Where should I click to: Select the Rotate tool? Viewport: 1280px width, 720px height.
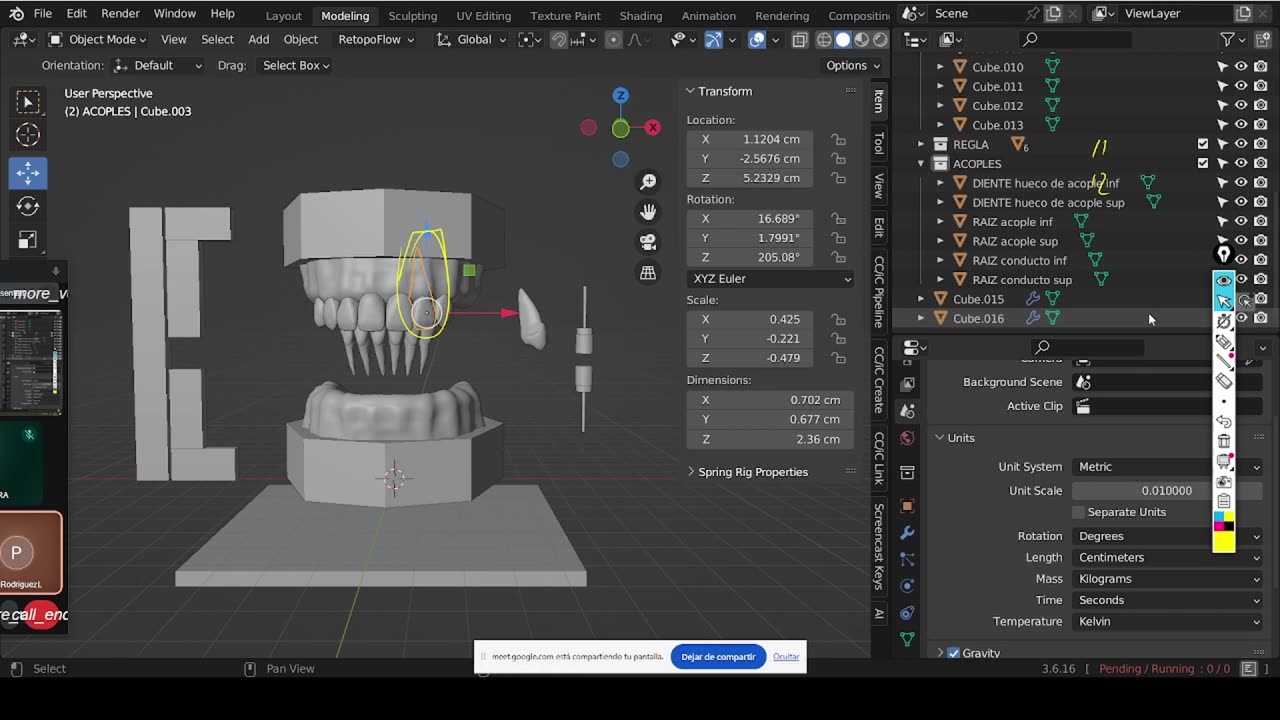(28, 207)
